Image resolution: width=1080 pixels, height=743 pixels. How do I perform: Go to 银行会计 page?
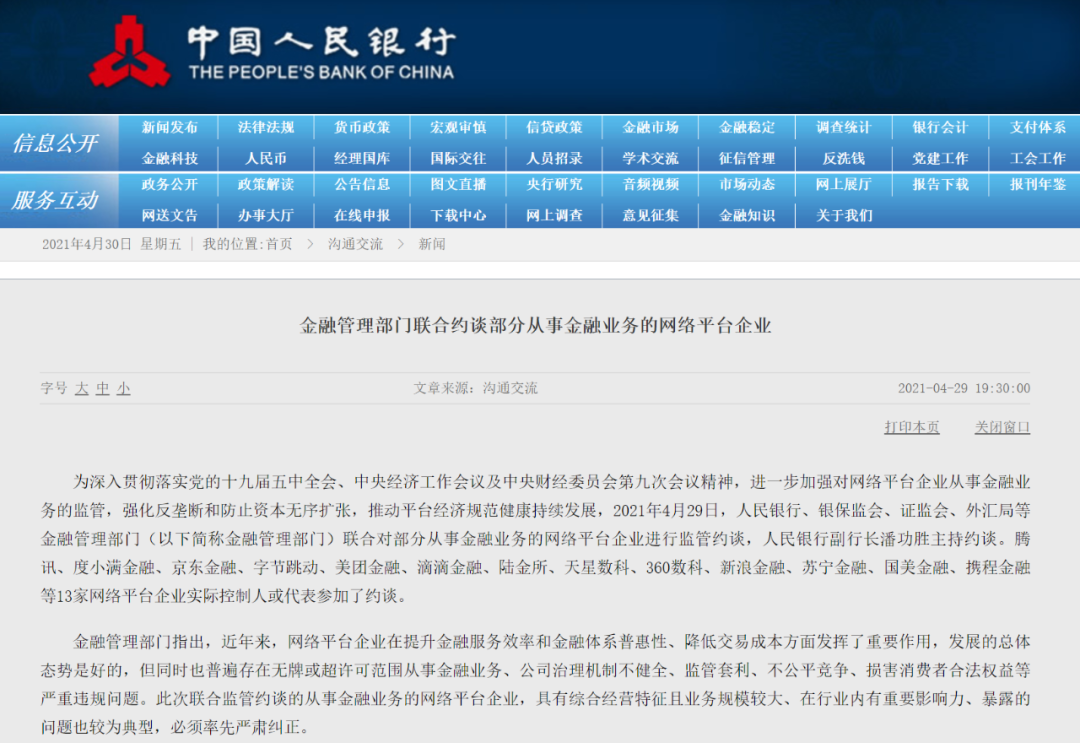click(x=940, y=127)
